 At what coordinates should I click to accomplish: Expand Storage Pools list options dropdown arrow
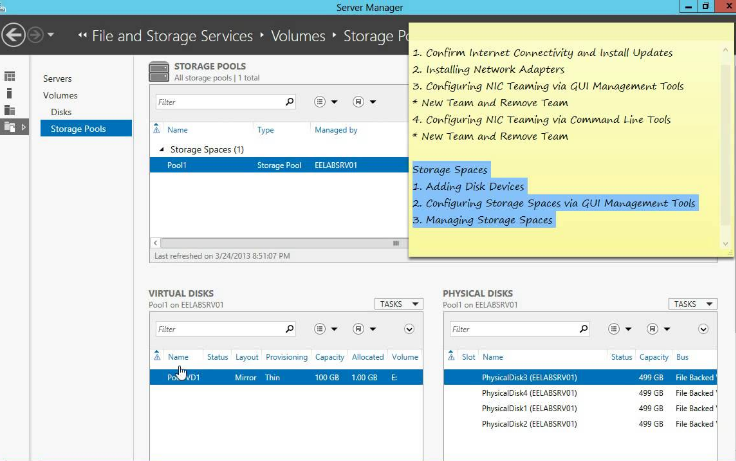(334, 102)
